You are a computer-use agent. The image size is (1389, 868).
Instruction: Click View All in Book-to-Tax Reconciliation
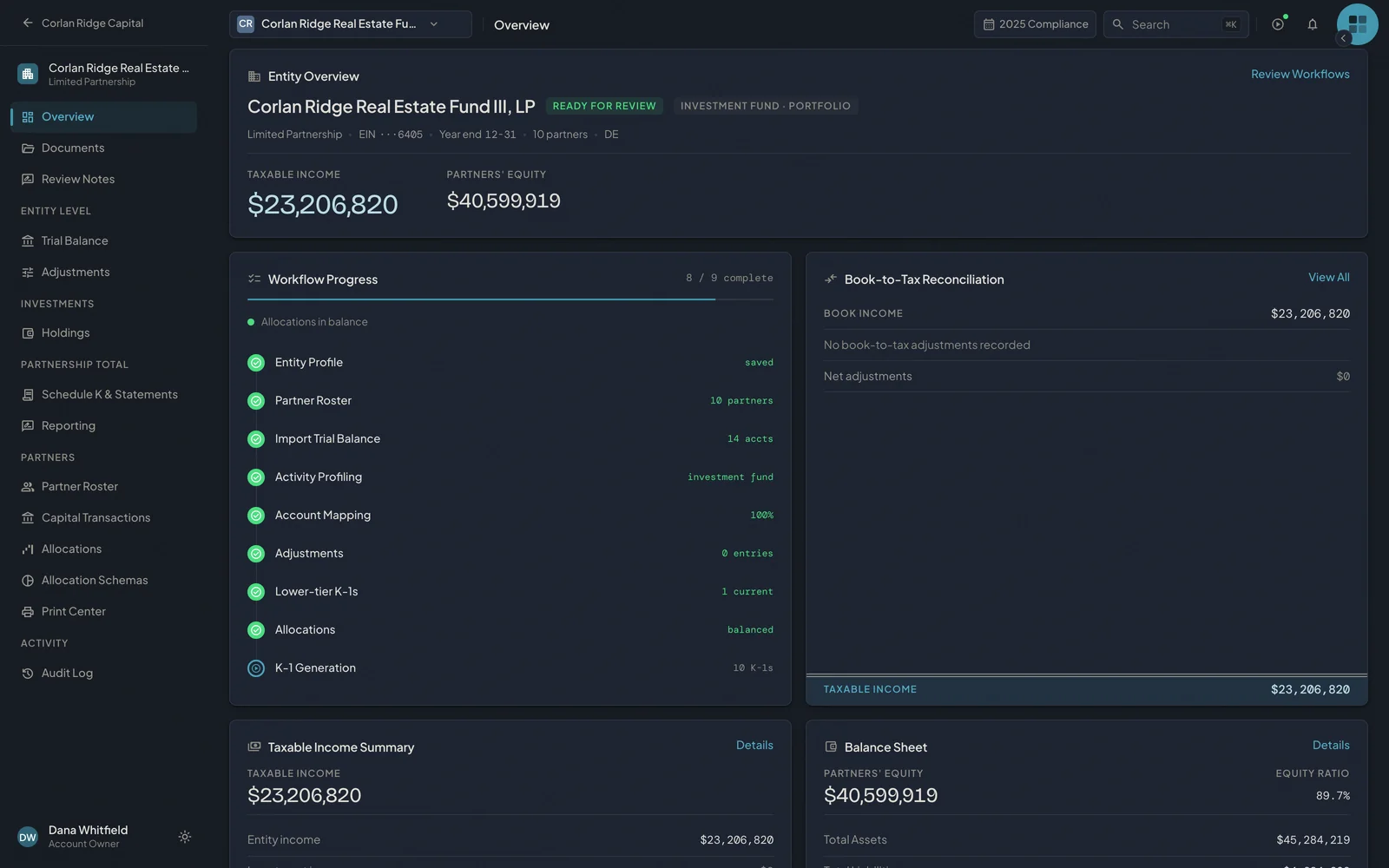[1329, 278]
